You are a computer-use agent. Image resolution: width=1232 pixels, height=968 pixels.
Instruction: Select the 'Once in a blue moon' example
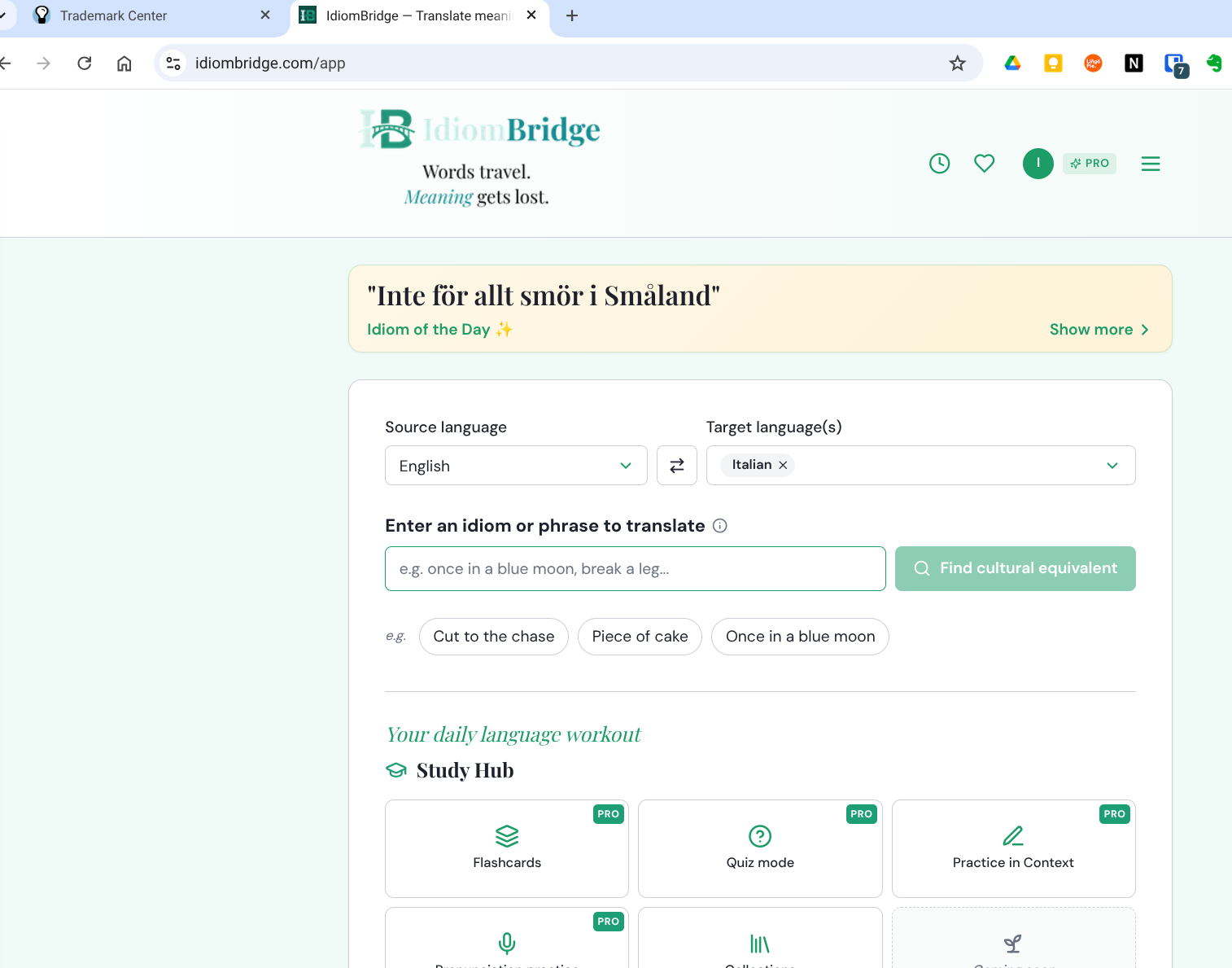(x=800, y=637)
